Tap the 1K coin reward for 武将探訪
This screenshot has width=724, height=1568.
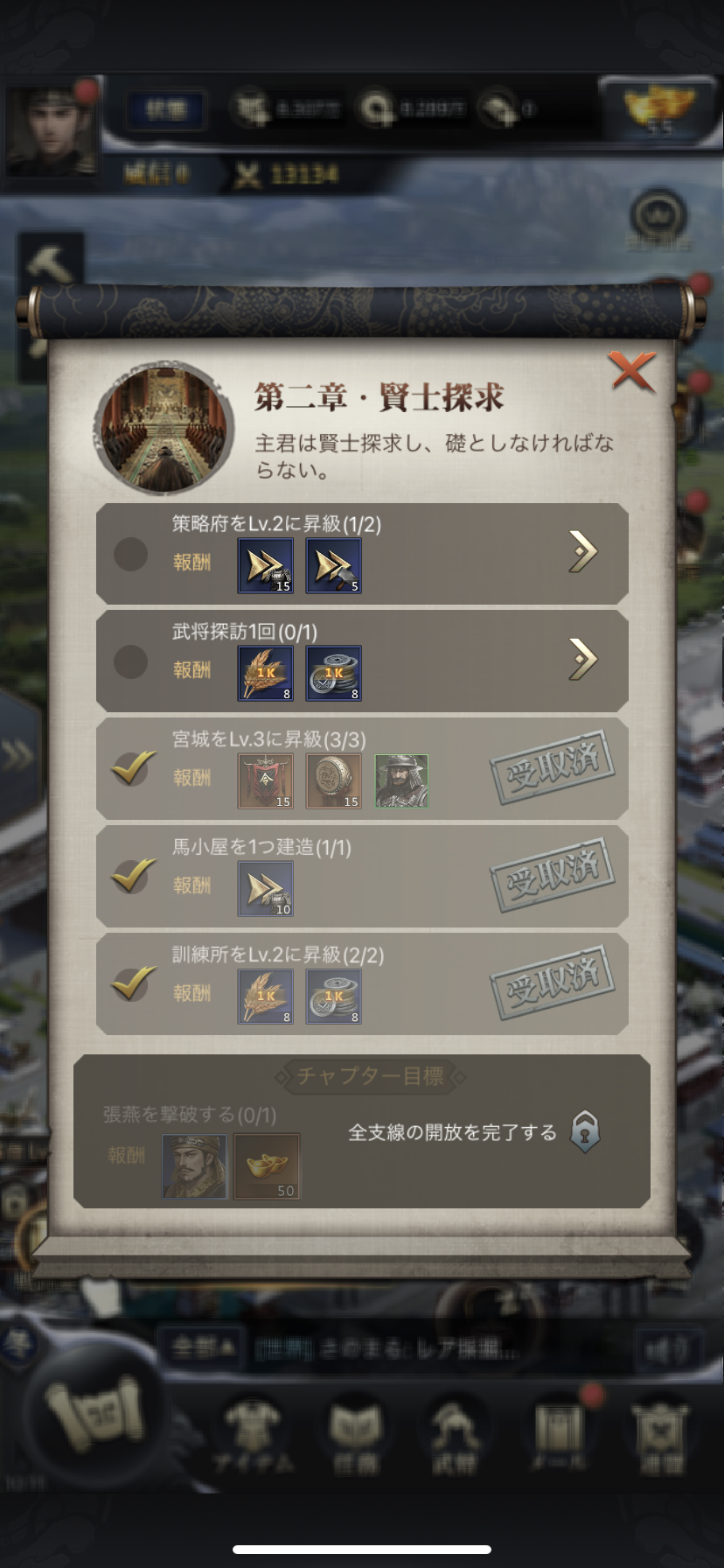333,673
